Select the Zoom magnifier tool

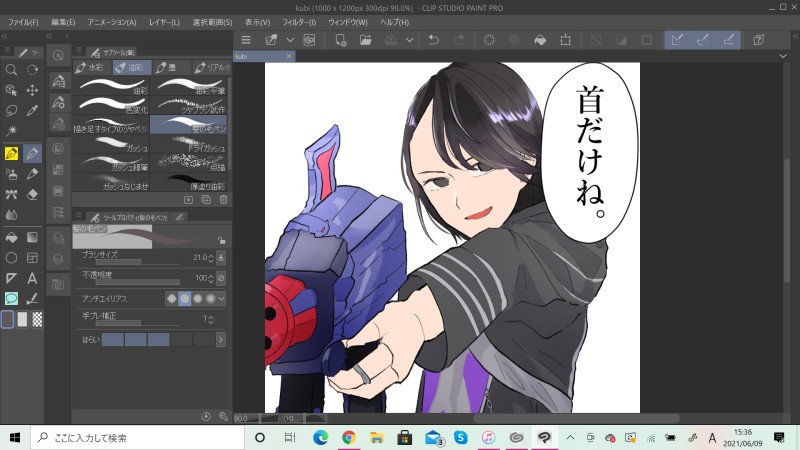[11, 70]
